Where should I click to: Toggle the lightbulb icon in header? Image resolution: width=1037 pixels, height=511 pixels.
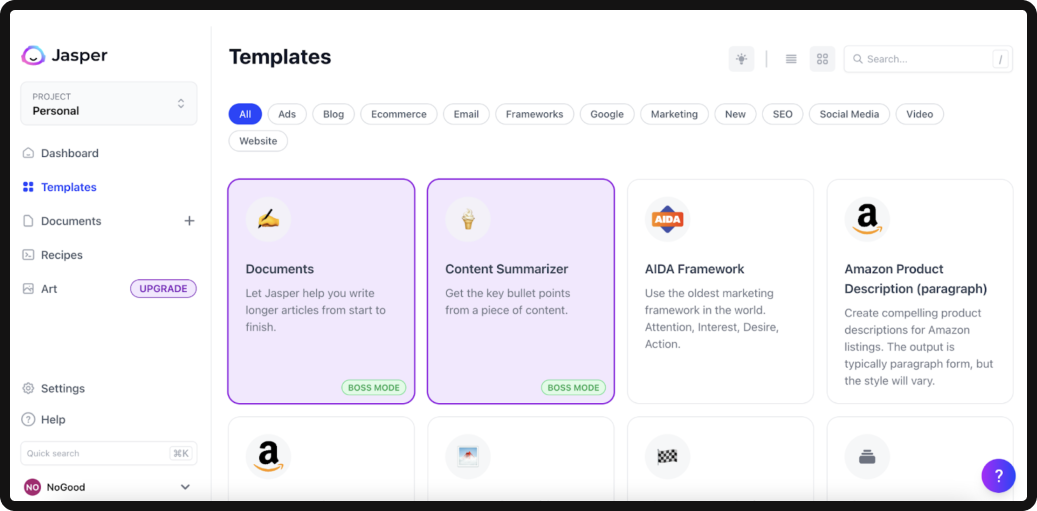tap(741, 59)
